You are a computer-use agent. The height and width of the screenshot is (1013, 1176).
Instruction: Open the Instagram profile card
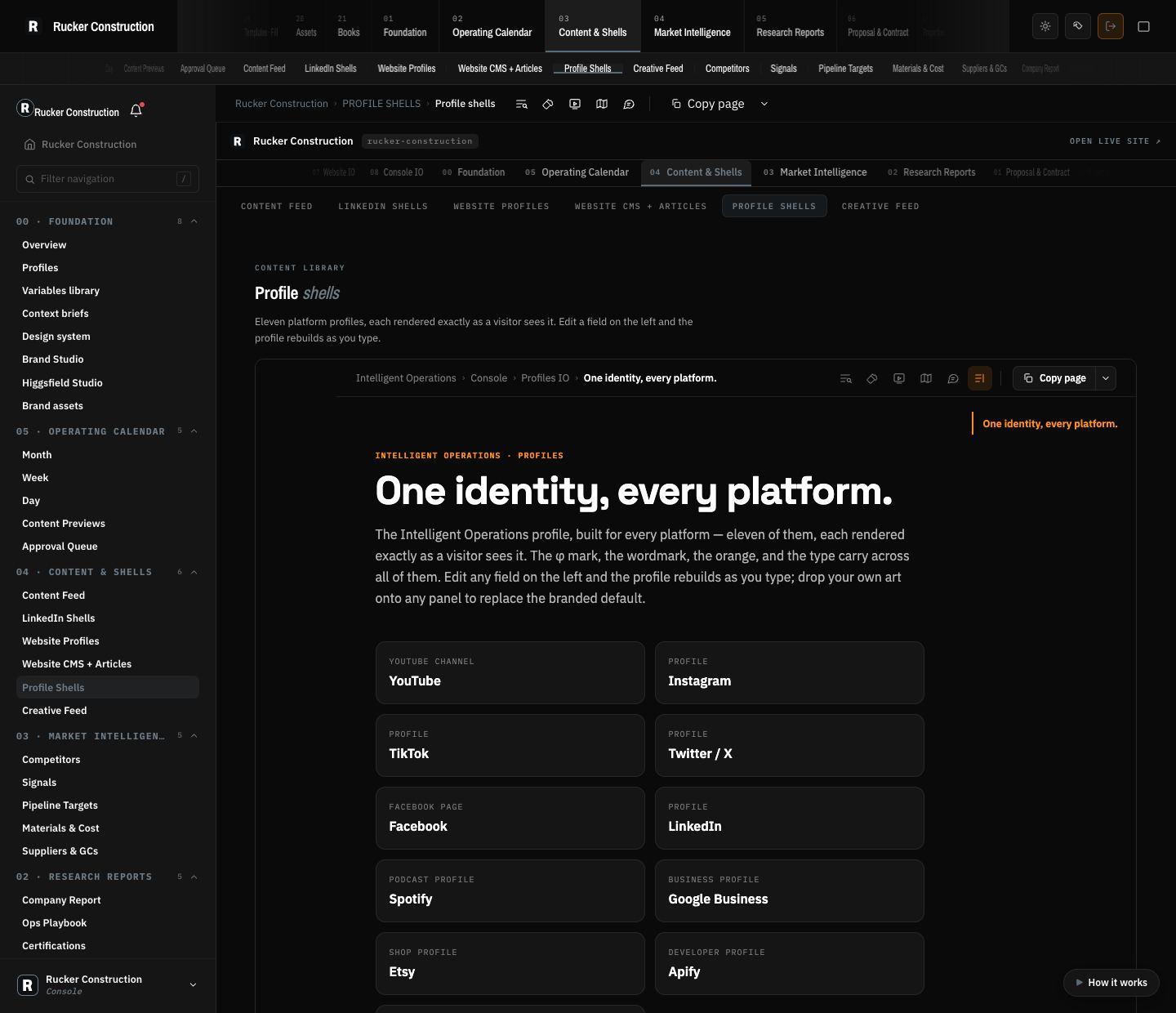point(790,672)
